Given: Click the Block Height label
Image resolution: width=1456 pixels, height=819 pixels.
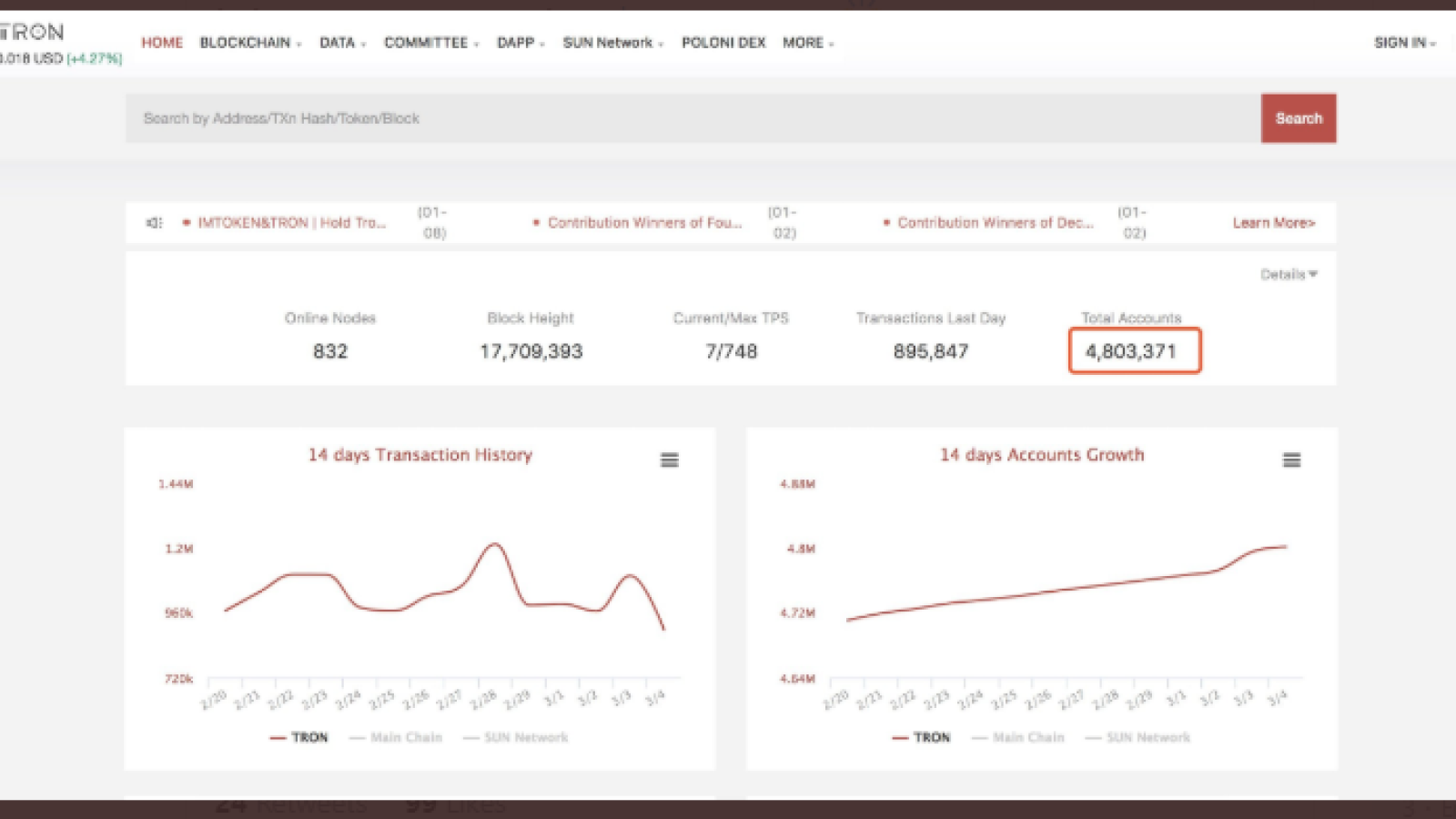Looking at the screenshot, I should coord(531,318).
